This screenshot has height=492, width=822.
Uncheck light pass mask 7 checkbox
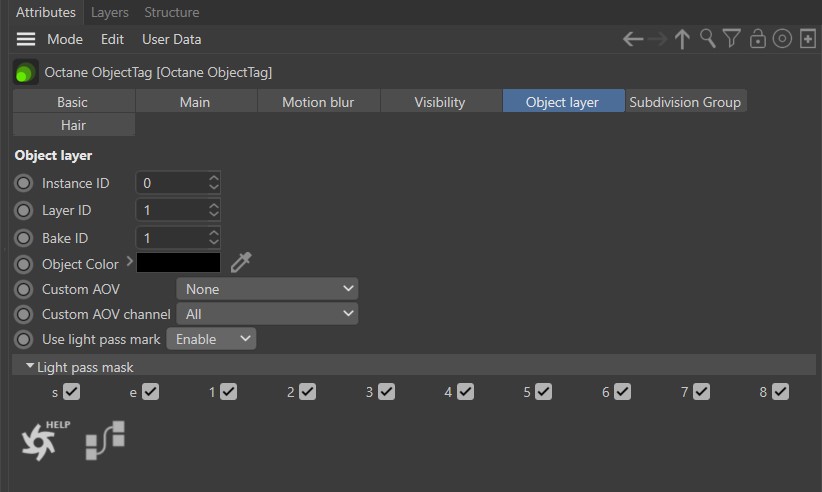pos(701,391)
